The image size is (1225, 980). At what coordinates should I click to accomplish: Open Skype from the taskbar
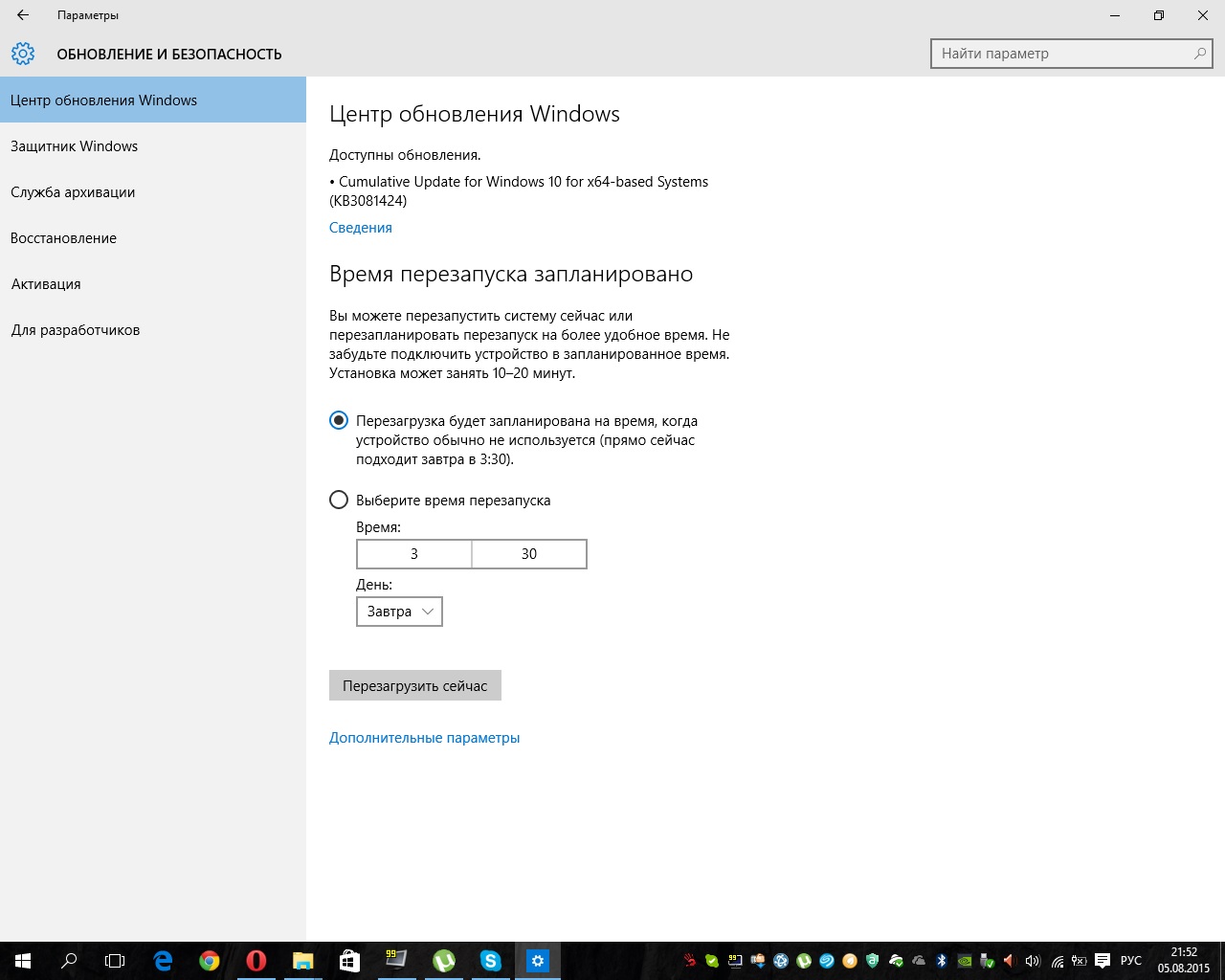point(491,961)
